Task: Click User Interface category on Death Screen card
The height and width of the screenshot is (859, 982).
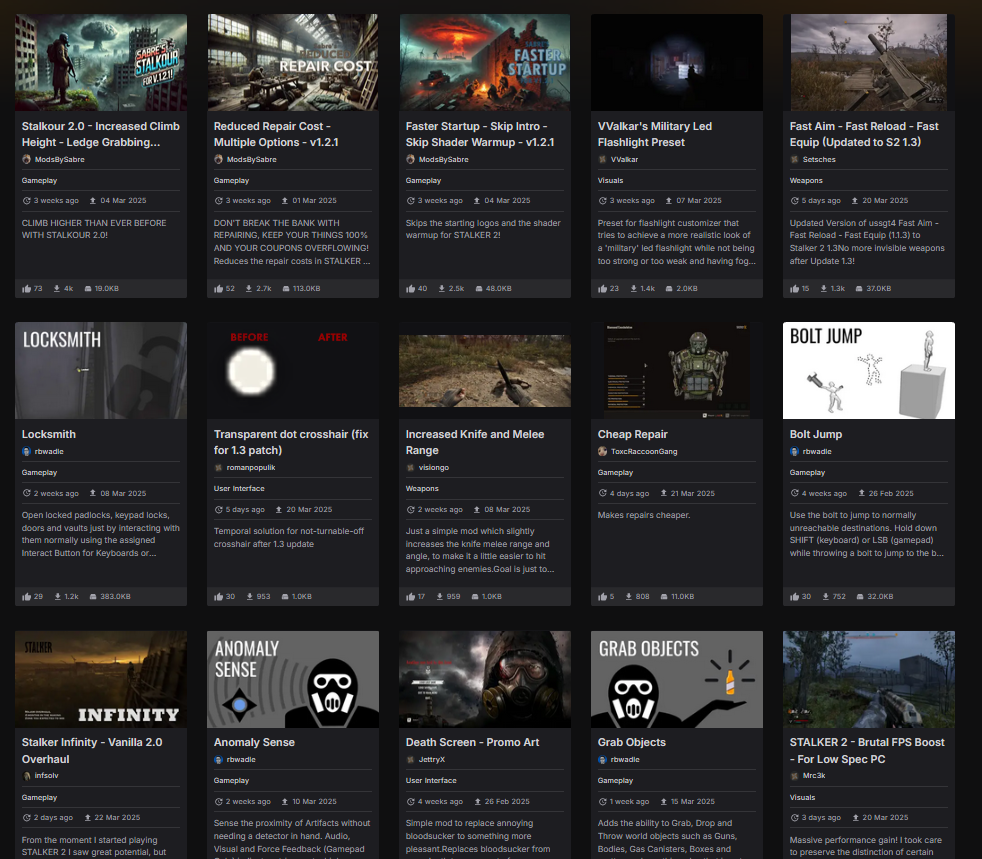Action: pos(431,781)
